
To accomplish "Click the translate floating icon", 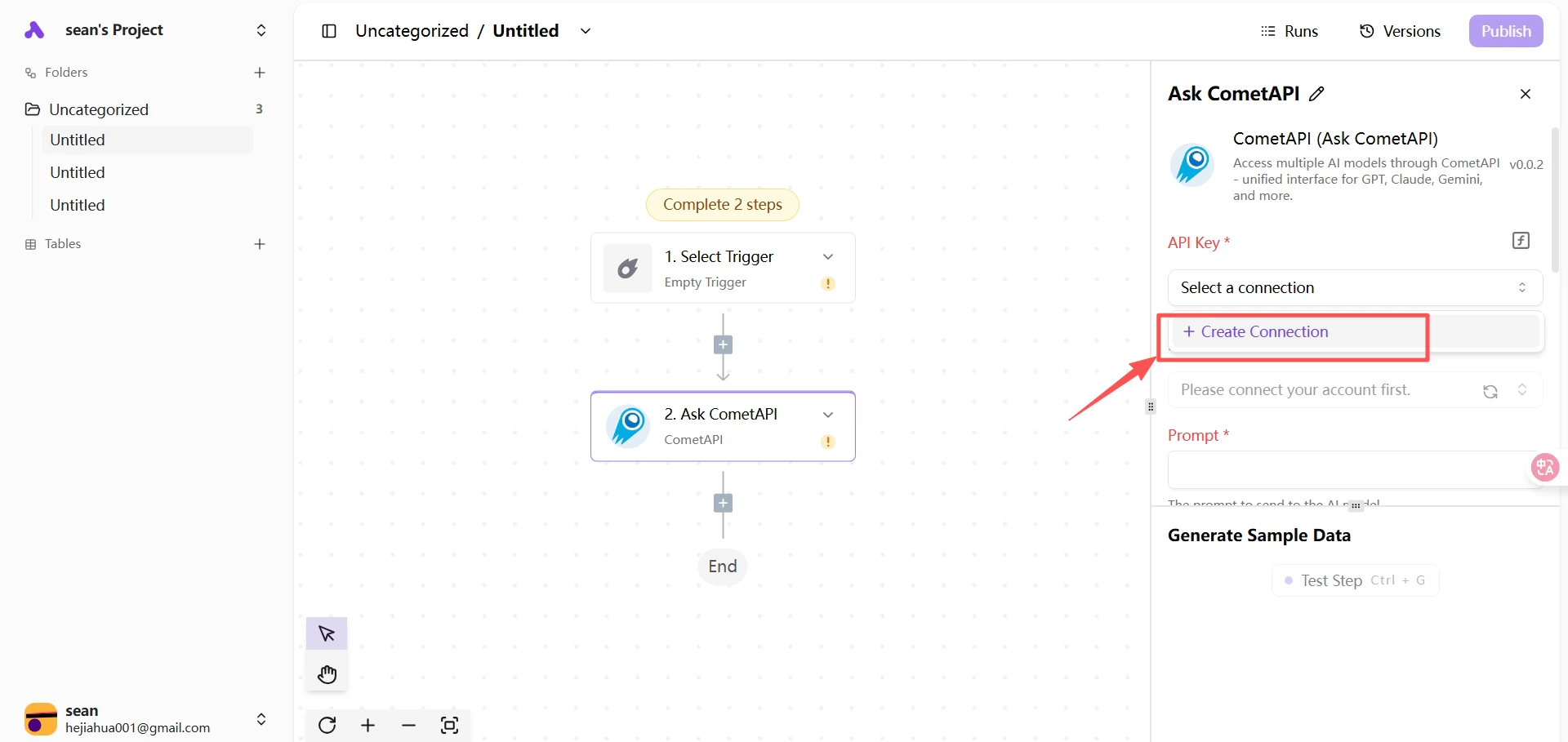I will (1544, 467).
